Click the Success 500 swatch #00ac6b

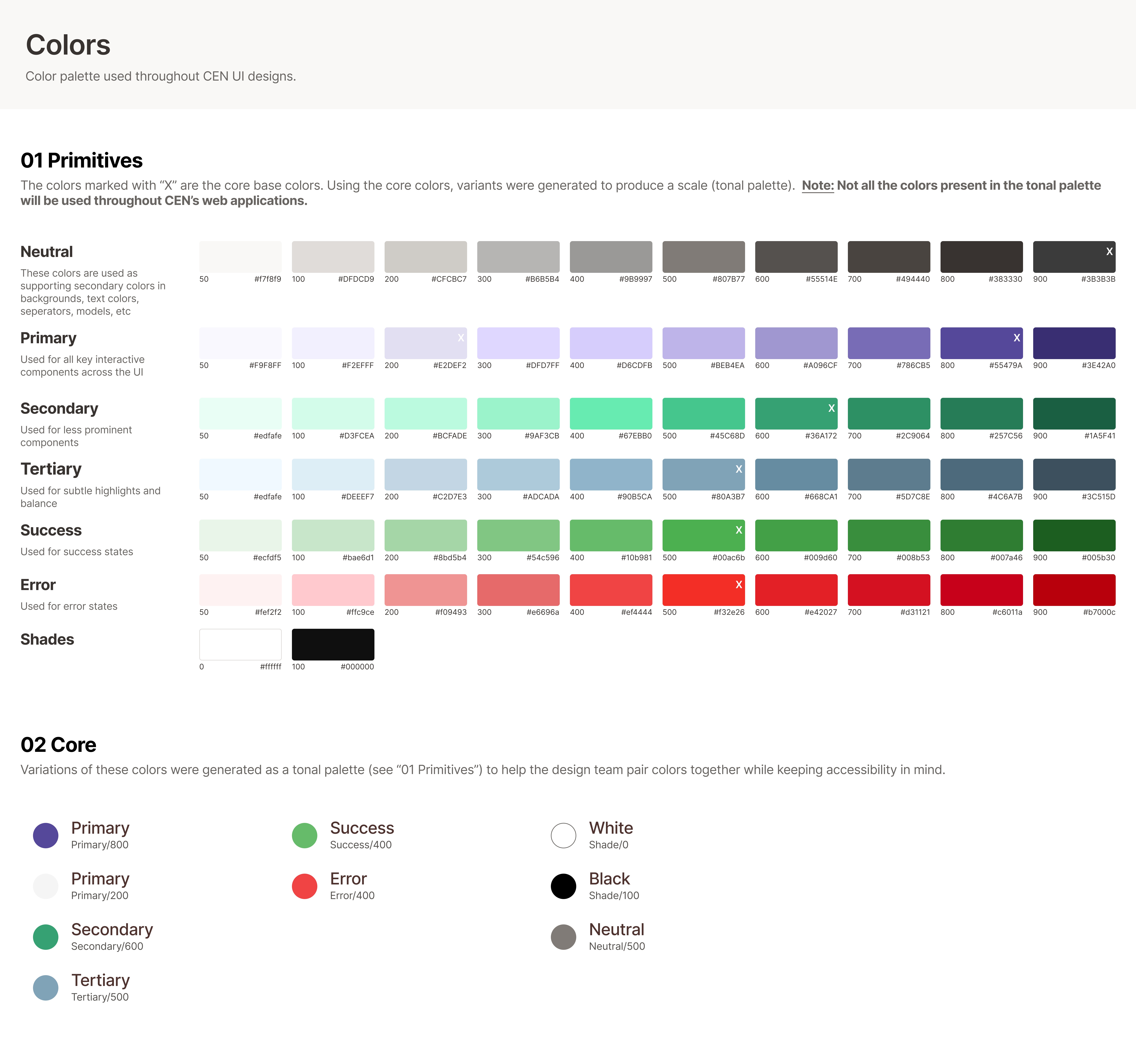click(703, 535)
